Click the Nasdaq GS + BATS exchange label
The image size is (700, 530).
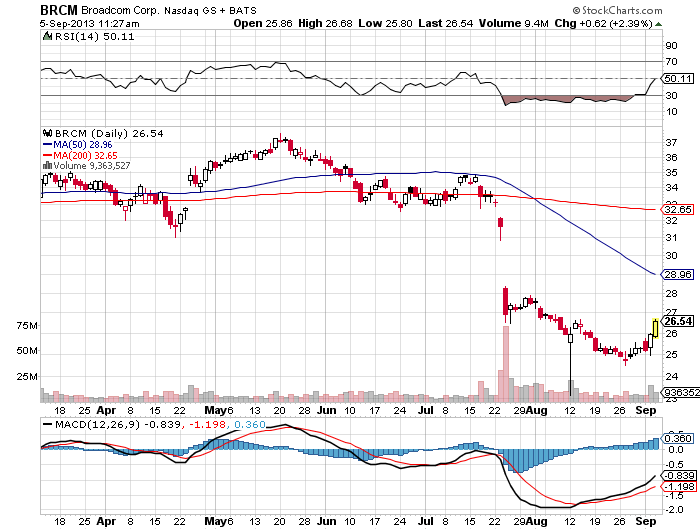click(210, 11)
